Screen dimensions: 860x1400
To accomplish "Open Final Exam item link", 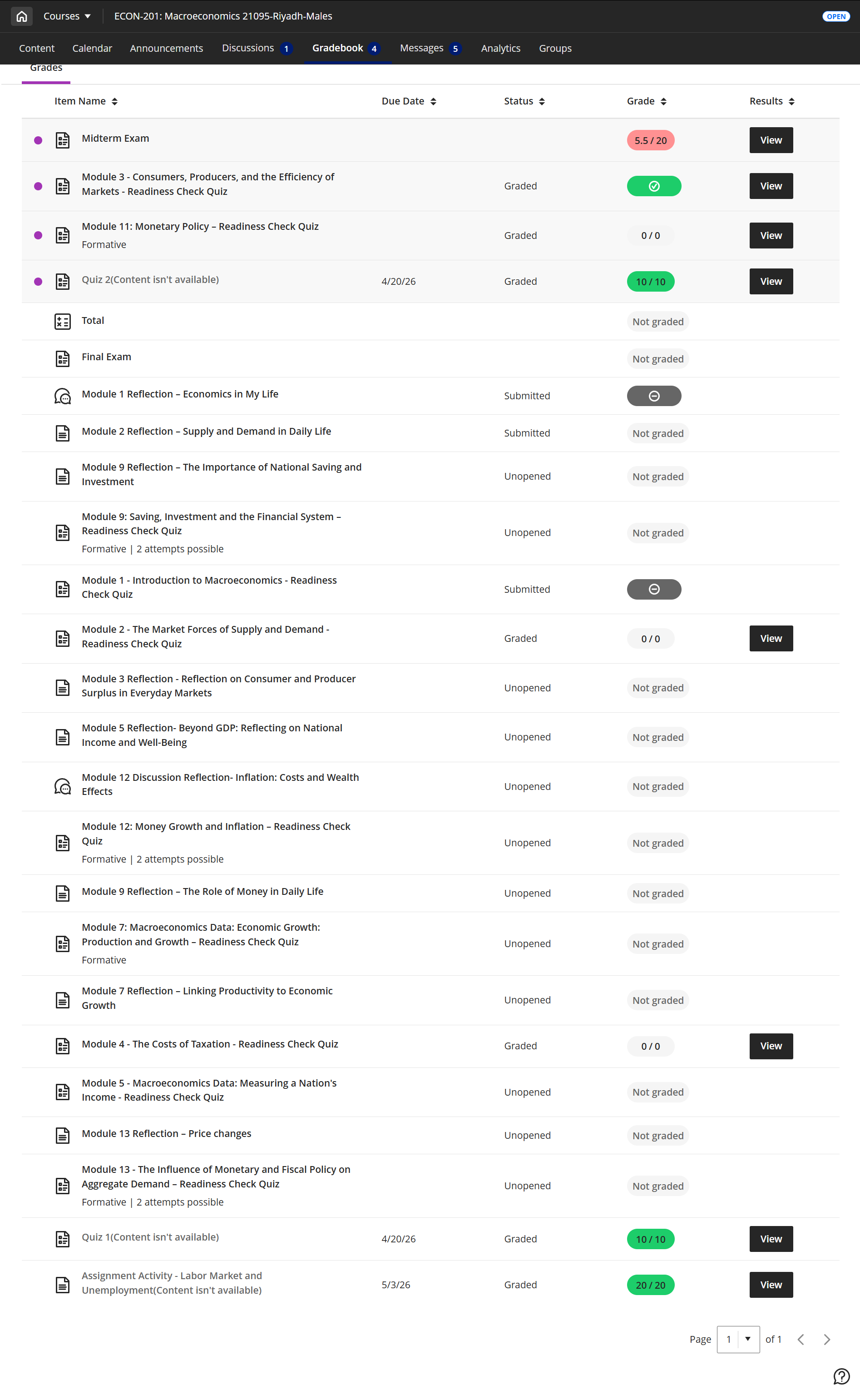I will click(106, 357).
